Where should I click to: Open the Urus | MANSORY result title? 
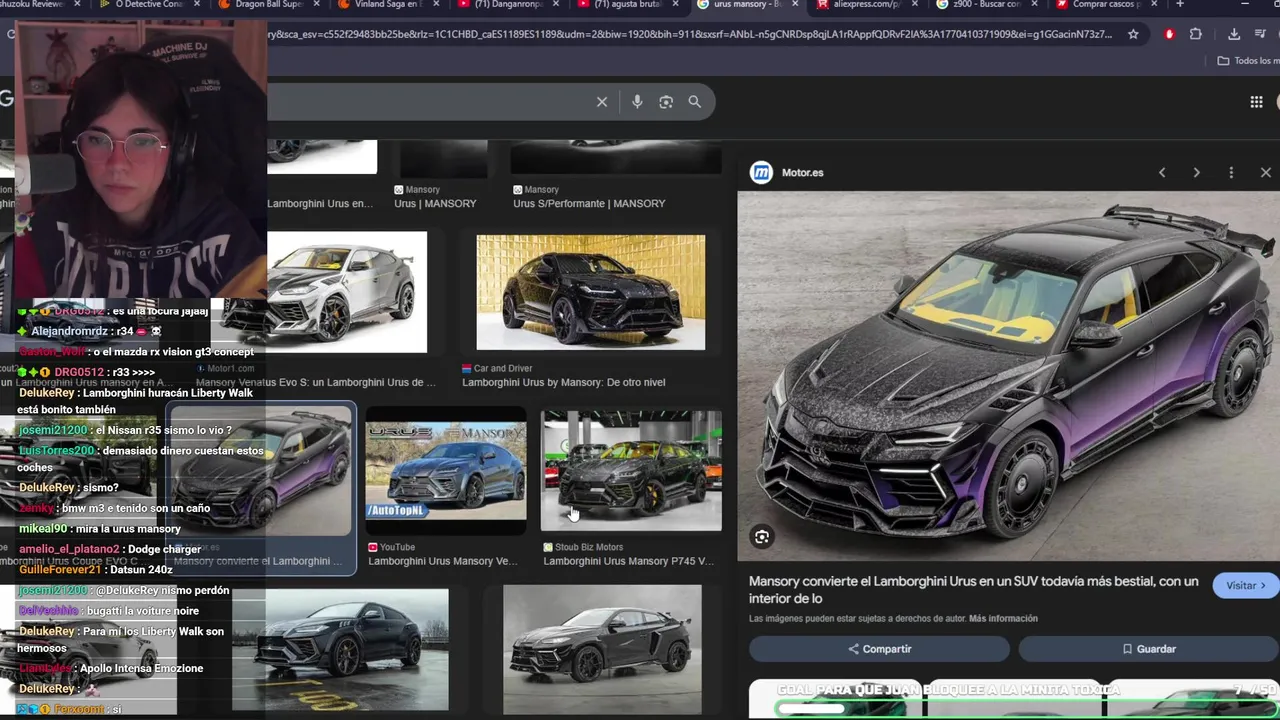tap(435, 204)
